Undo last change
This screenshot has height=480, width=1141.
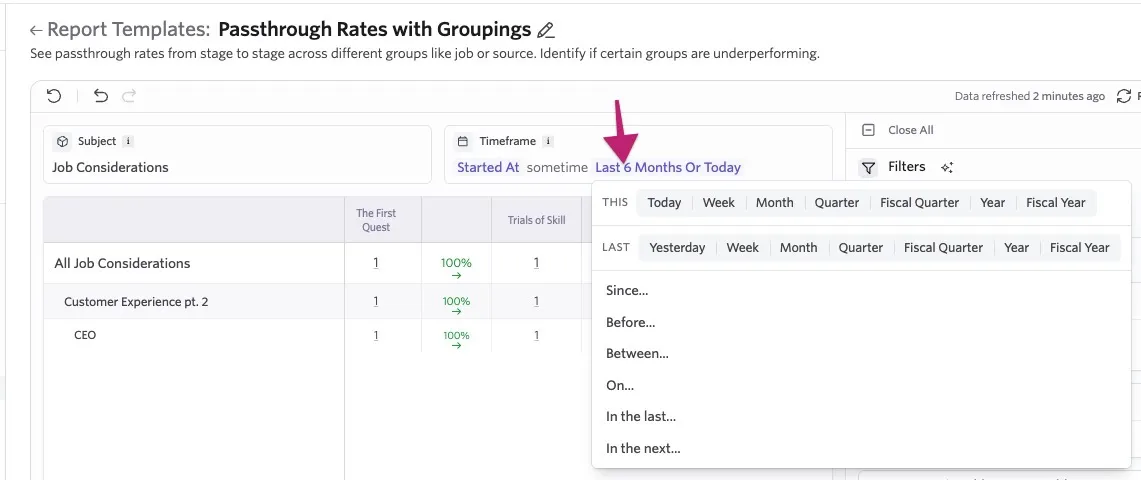coord(101,96)
